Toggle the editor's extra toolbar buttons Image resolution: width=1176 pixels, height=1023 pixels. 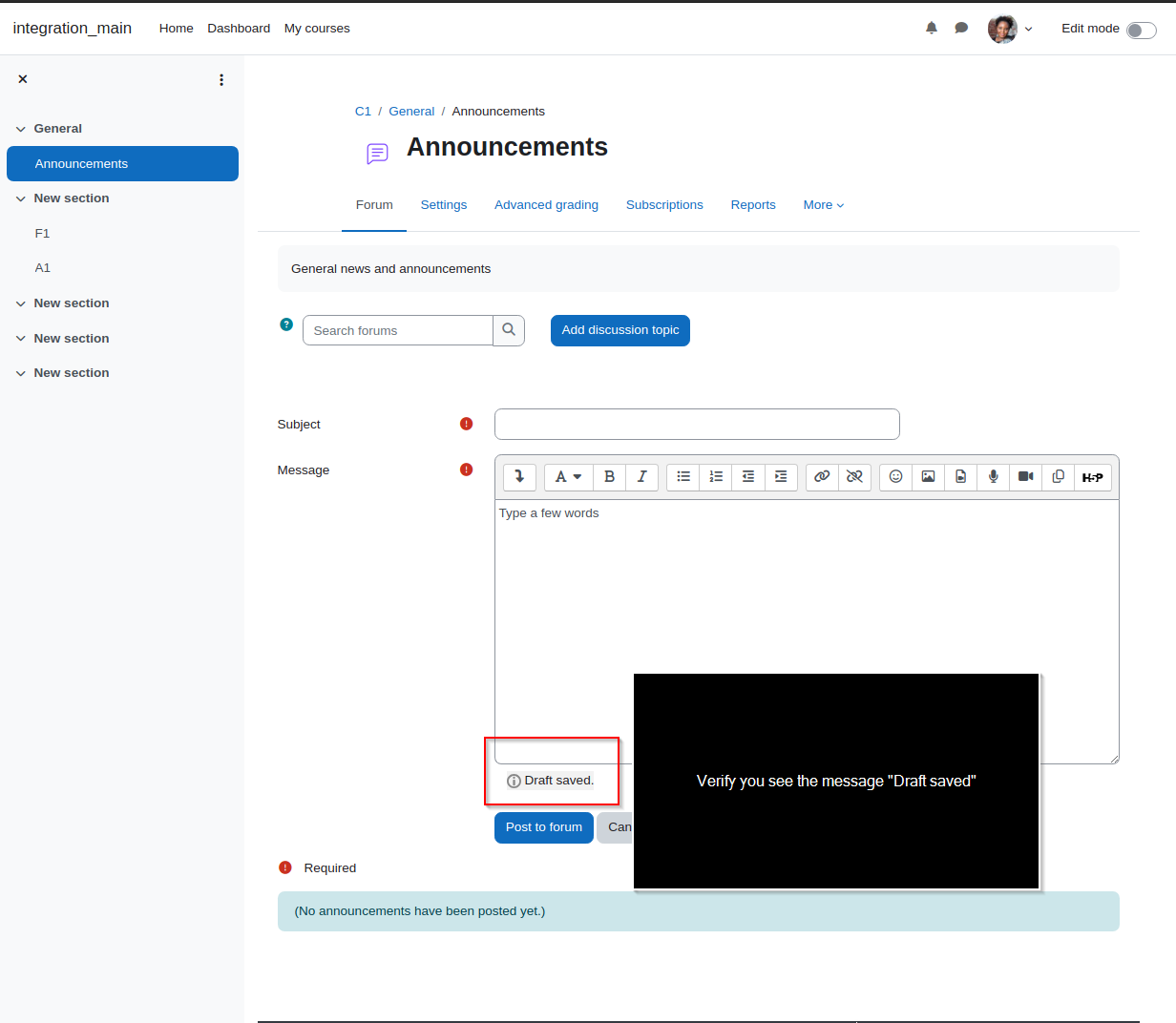pos(519,476)
